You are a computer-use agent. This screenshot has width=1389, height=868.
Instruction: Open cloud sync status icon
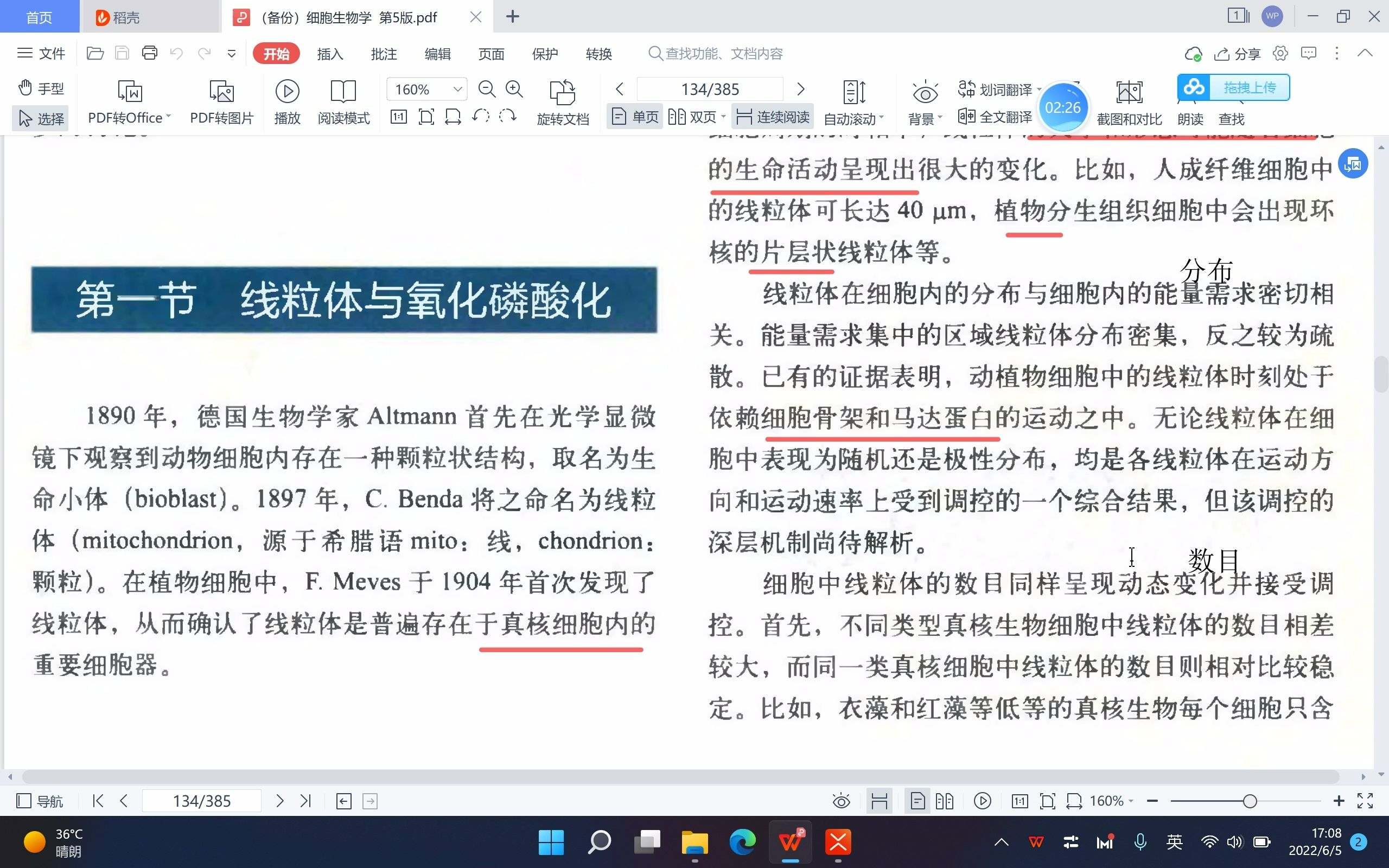tap(1193, 54)
